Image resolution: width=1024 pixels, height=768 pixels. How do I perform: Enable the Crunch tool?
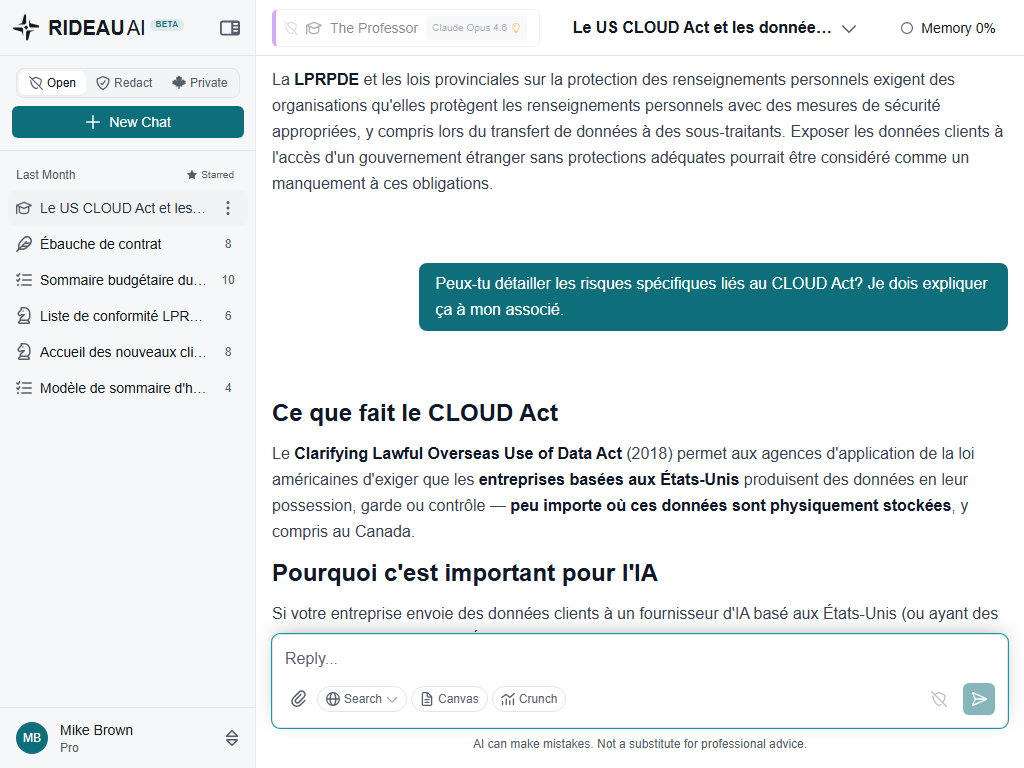(x=529, y=699)
